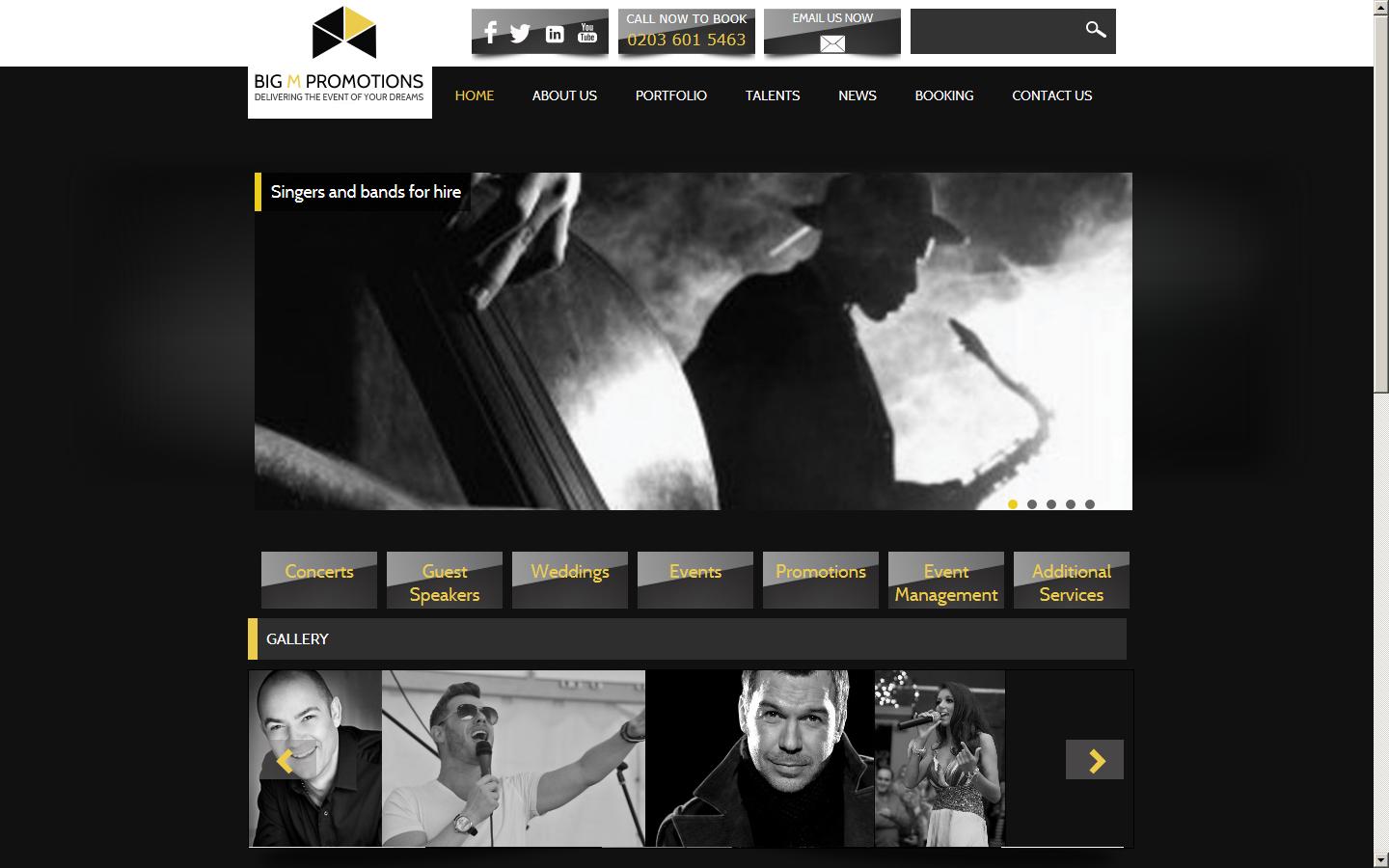The image size is (1389, 868).
Task: Open the Booking navigation item
Action: (x=943, y=95)
